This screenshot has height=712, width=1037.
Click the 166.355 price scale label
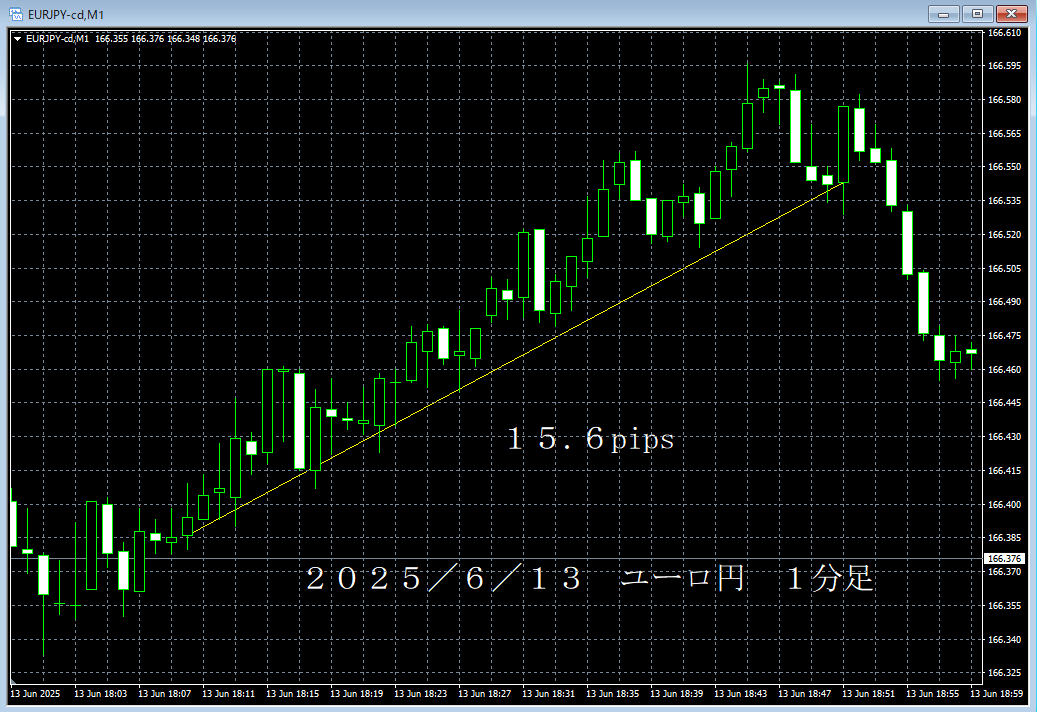1004,606
